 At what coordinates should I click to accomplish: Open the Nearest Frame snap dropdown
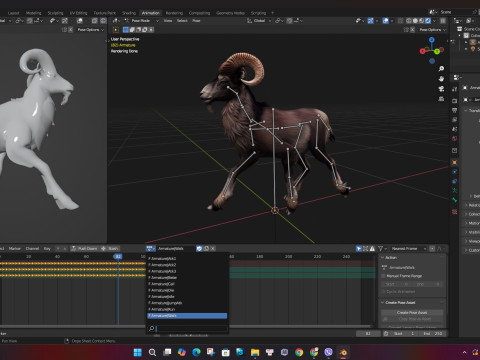[x=409, y=249]
